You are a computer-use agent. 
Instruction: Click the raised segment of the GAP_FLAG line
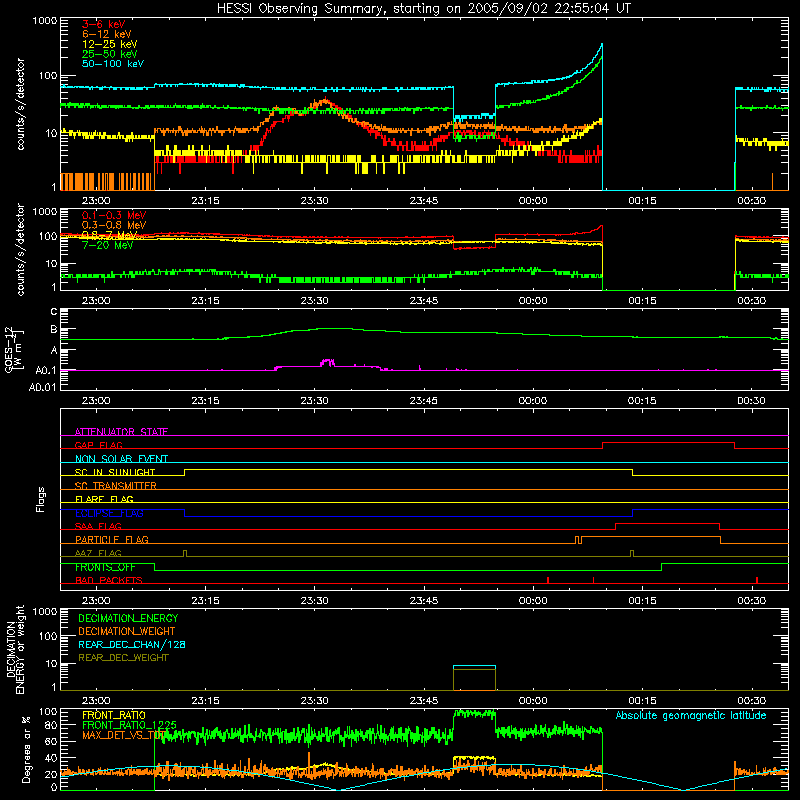point(668,443)
